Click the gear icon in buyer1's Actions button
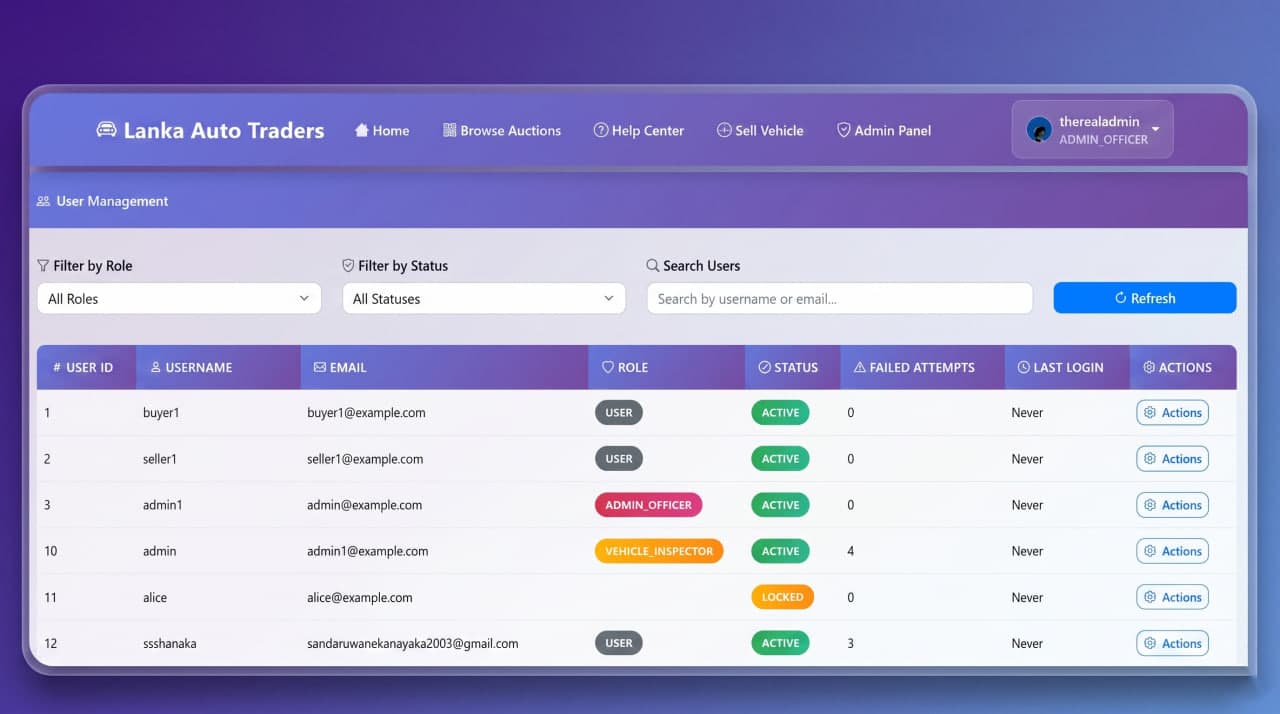Screen dimensions: 1280x714 coord(1150,413)
